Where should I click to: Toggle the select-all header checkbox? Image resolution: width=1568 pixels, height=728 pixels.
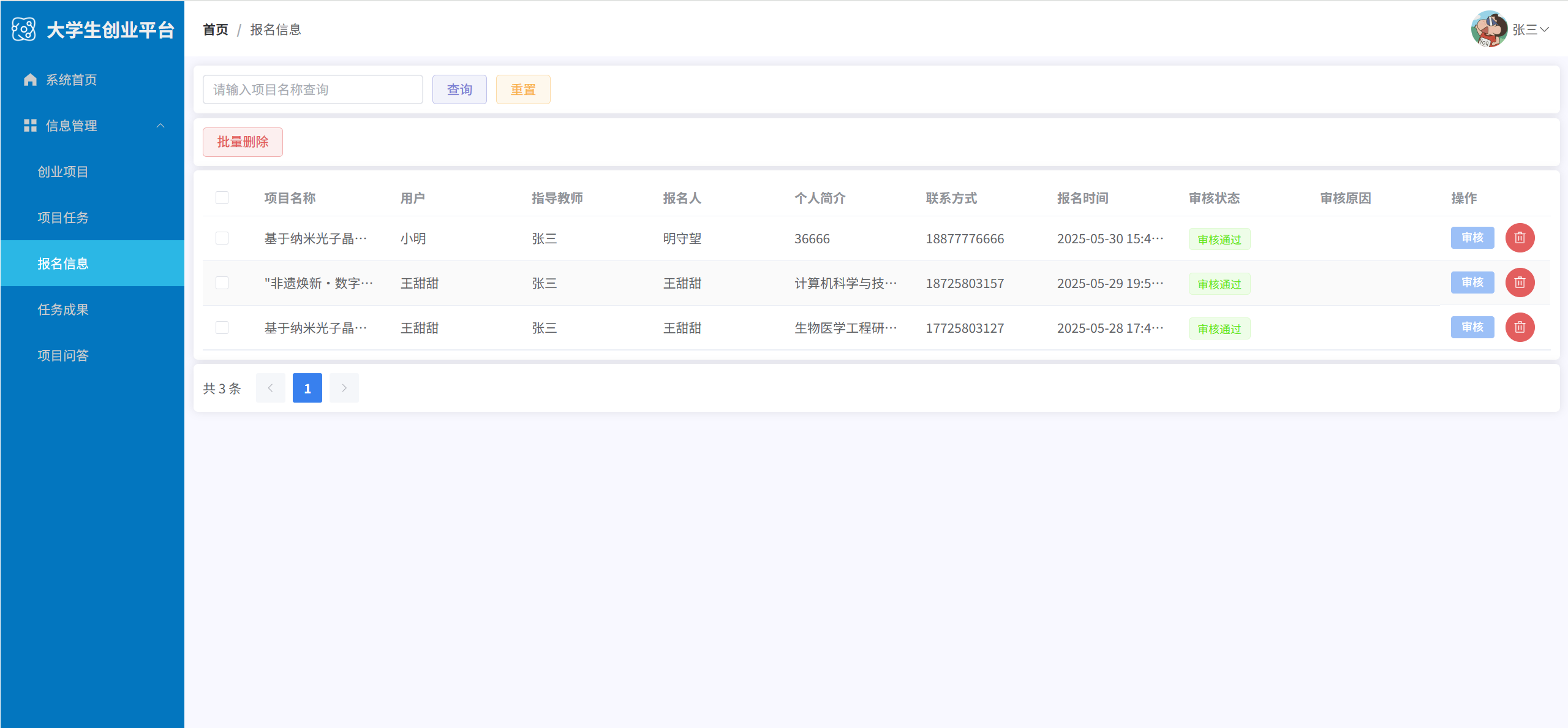pyautogui.click(x=222, y=197)
